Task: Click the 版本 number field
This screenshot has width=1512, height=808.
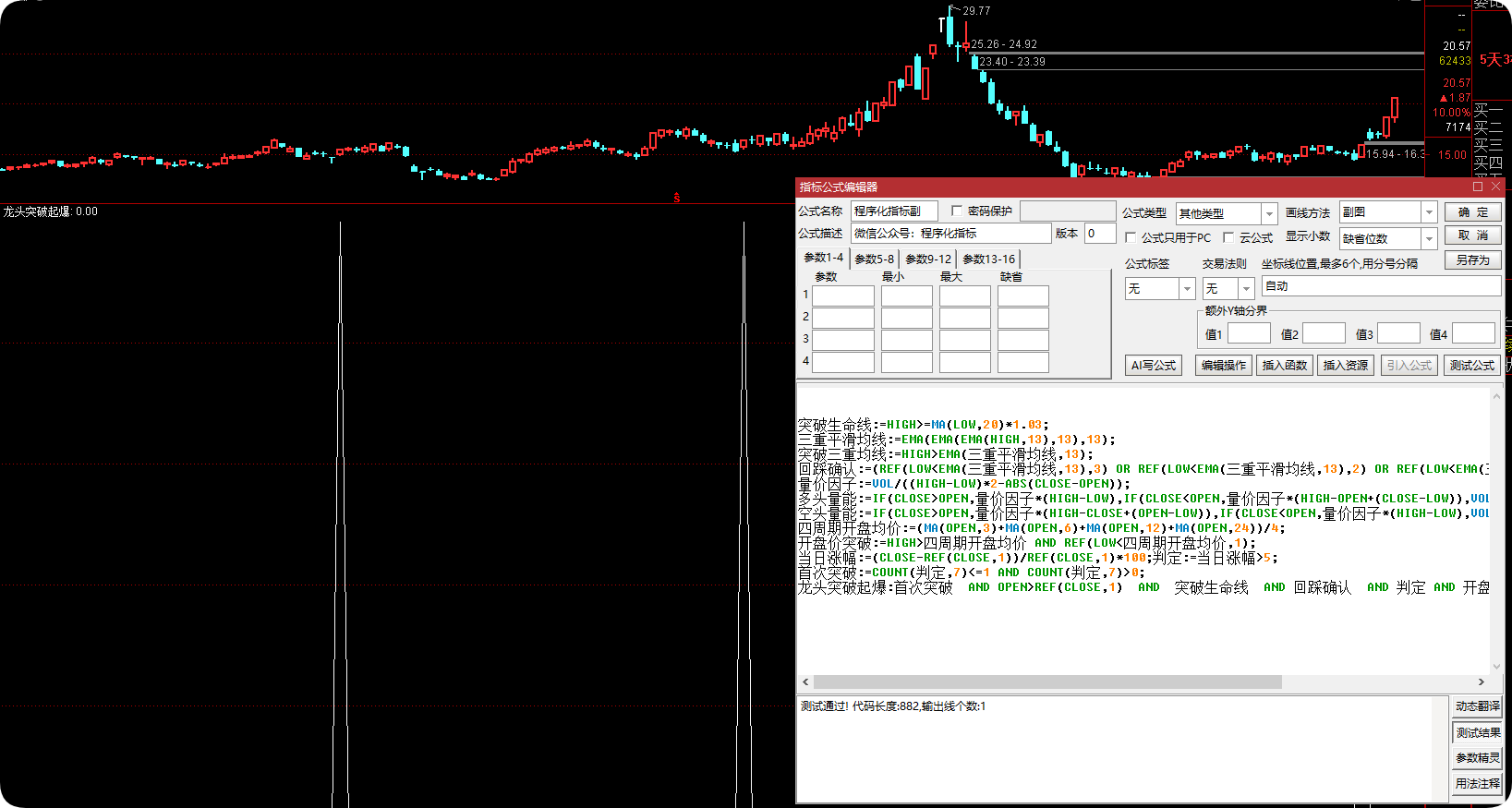Action: [x=1100, y=234]
